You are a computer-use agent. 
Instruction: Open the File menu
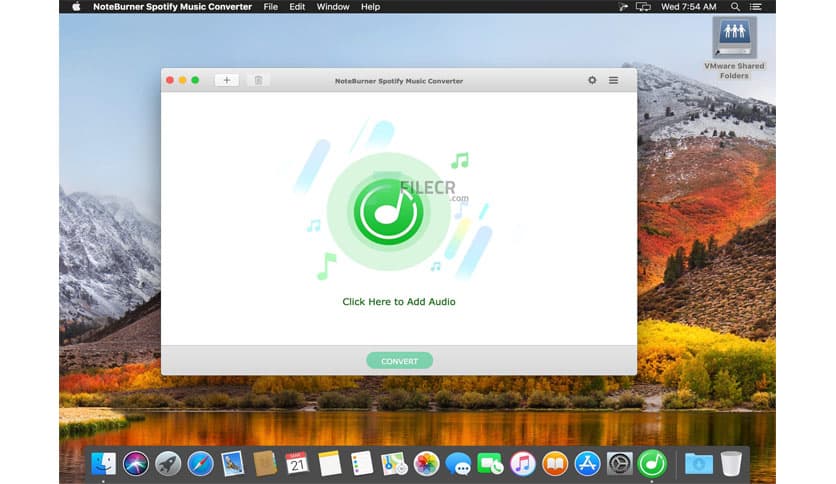(x=271, y=6)
